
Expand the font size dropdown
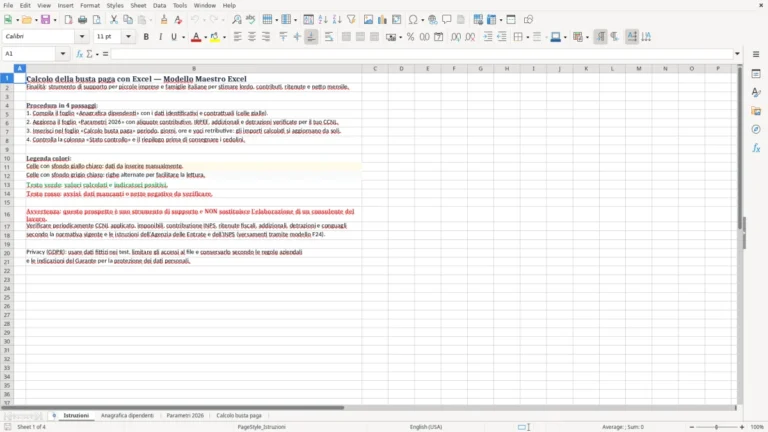128,36
